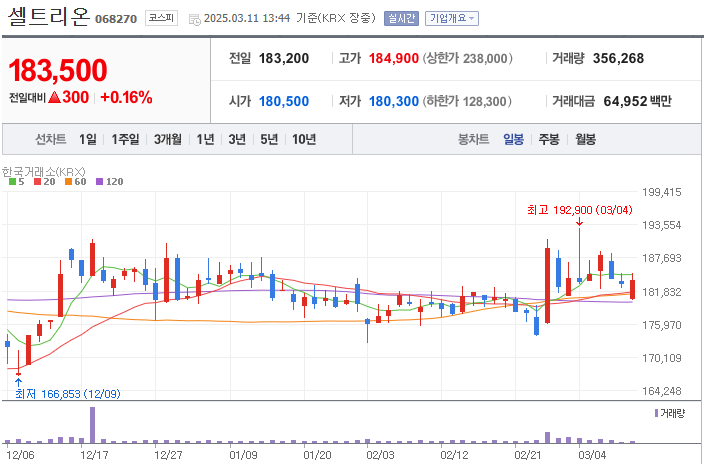This screenshot has width=704, height=464.
Task: Click the orange 60-day moving average swatch
Action: tap(68, 181)
